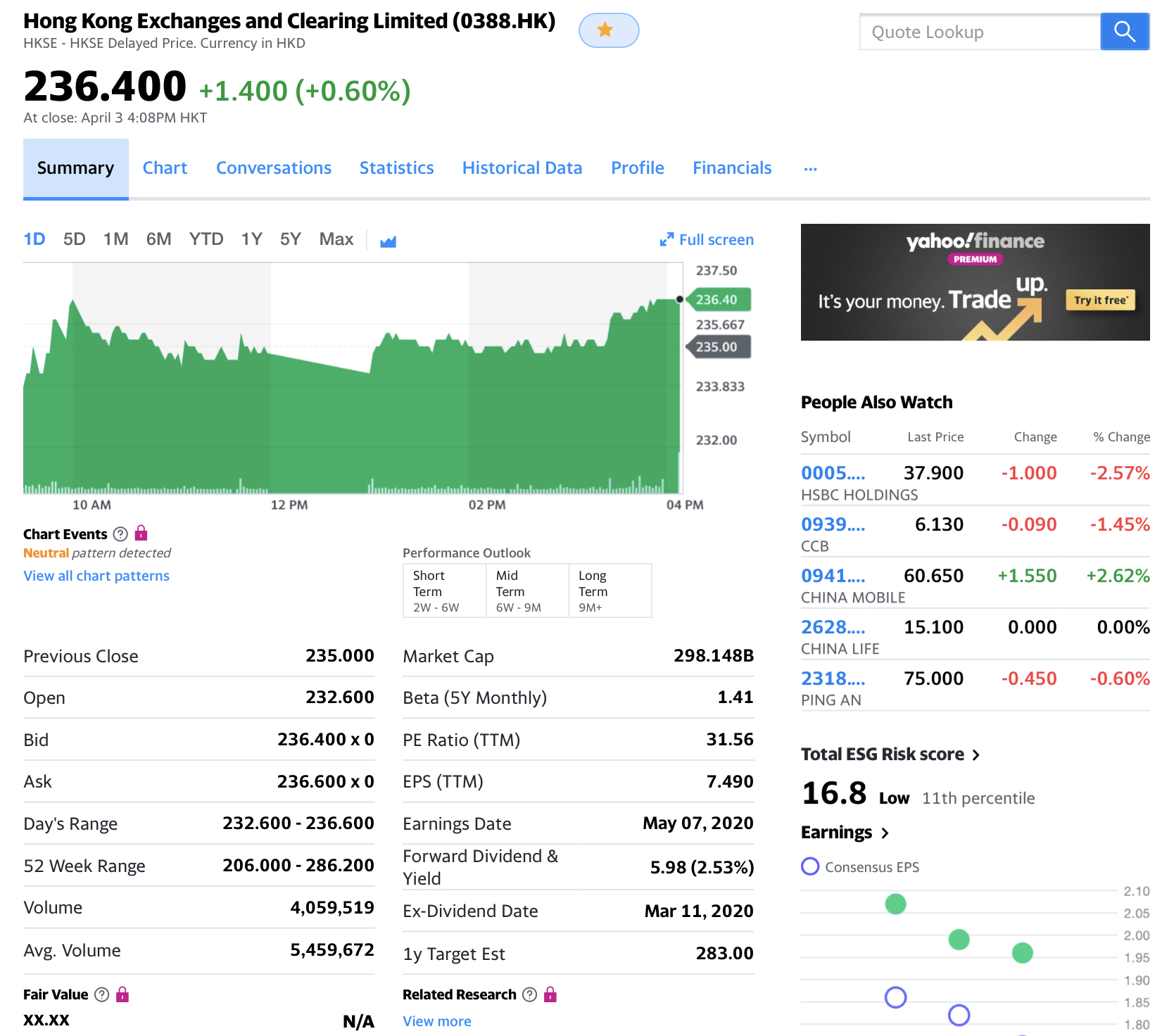This screenshot has height=1036, width=1174.
Task: Click the Mid Term performance outlook cell
Action: pyautogui.click(x=527, y=590)
